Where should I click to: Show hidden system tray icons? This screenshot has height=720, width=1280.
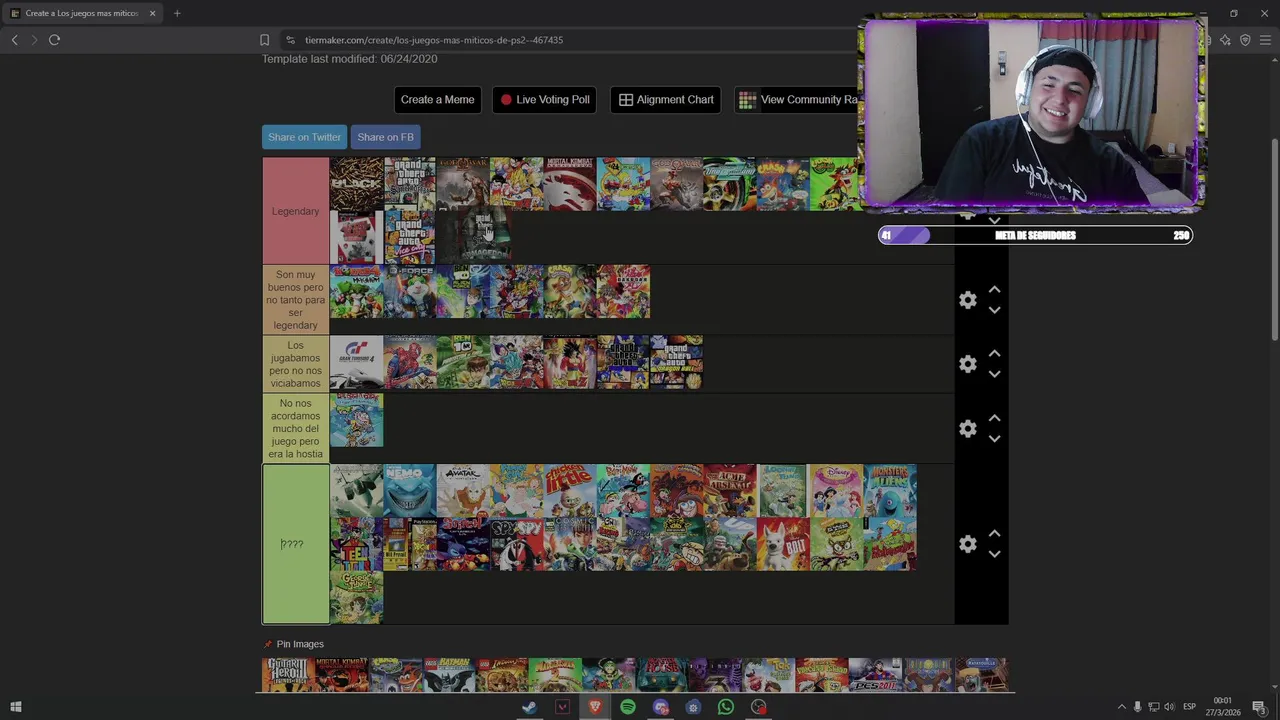click(1121, 707)
